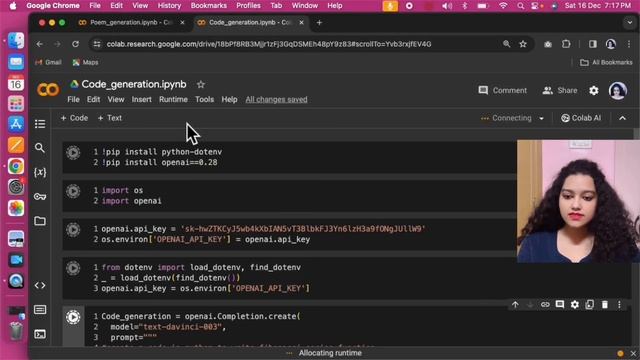
Task: Open the find and replace search icon in Colab sidebar
Action: coord(40,148)
